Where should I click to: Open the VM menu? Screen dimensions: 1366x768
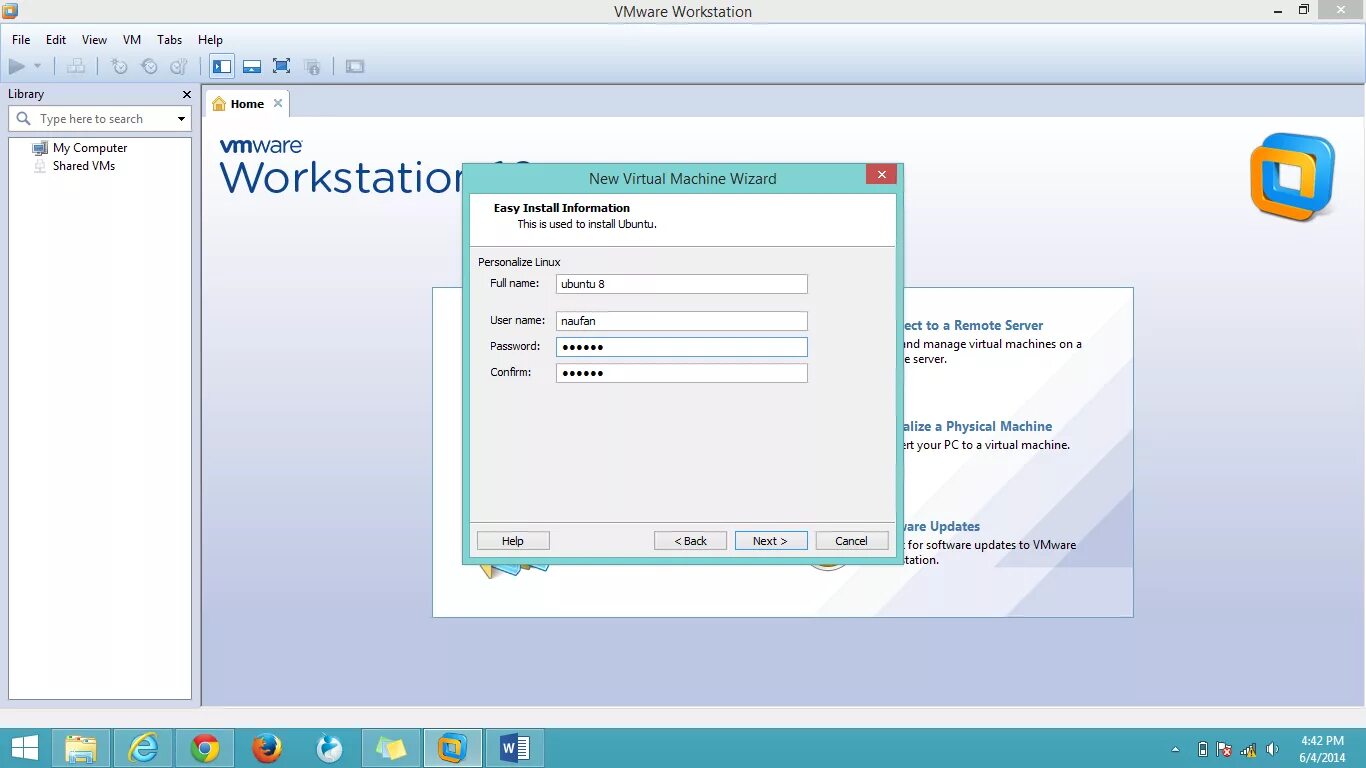pyautogui.click(x=132, y=40)
